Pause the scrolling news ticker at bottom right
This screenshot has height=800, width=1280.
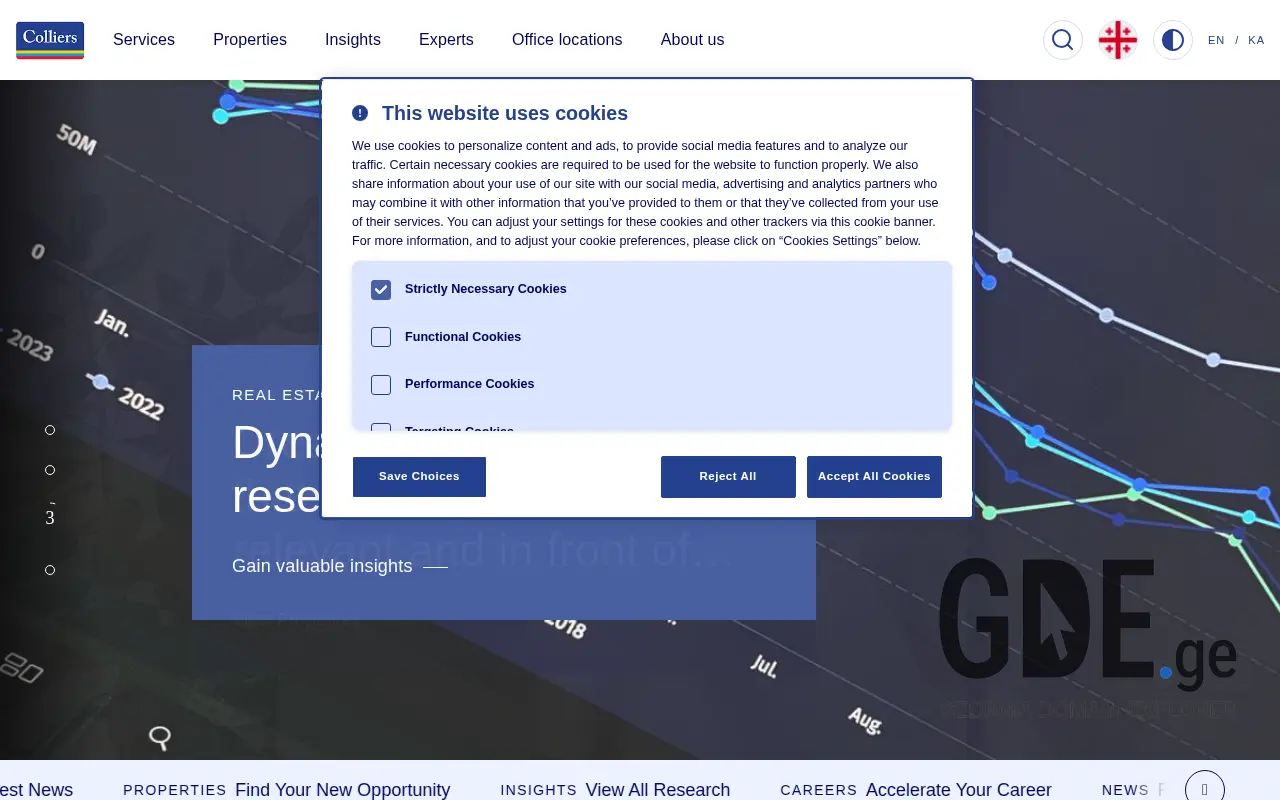pyautogui.click(x=1204, y=788)
